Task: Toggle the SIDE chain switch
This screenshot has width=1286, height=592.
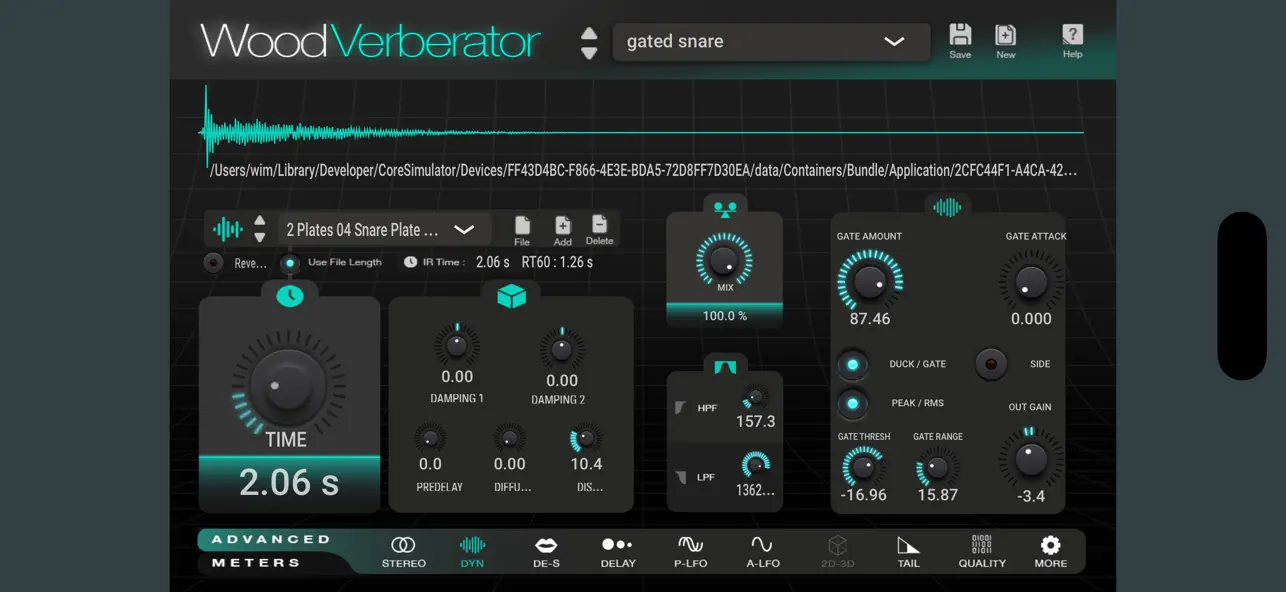Action: pos(991,364)
